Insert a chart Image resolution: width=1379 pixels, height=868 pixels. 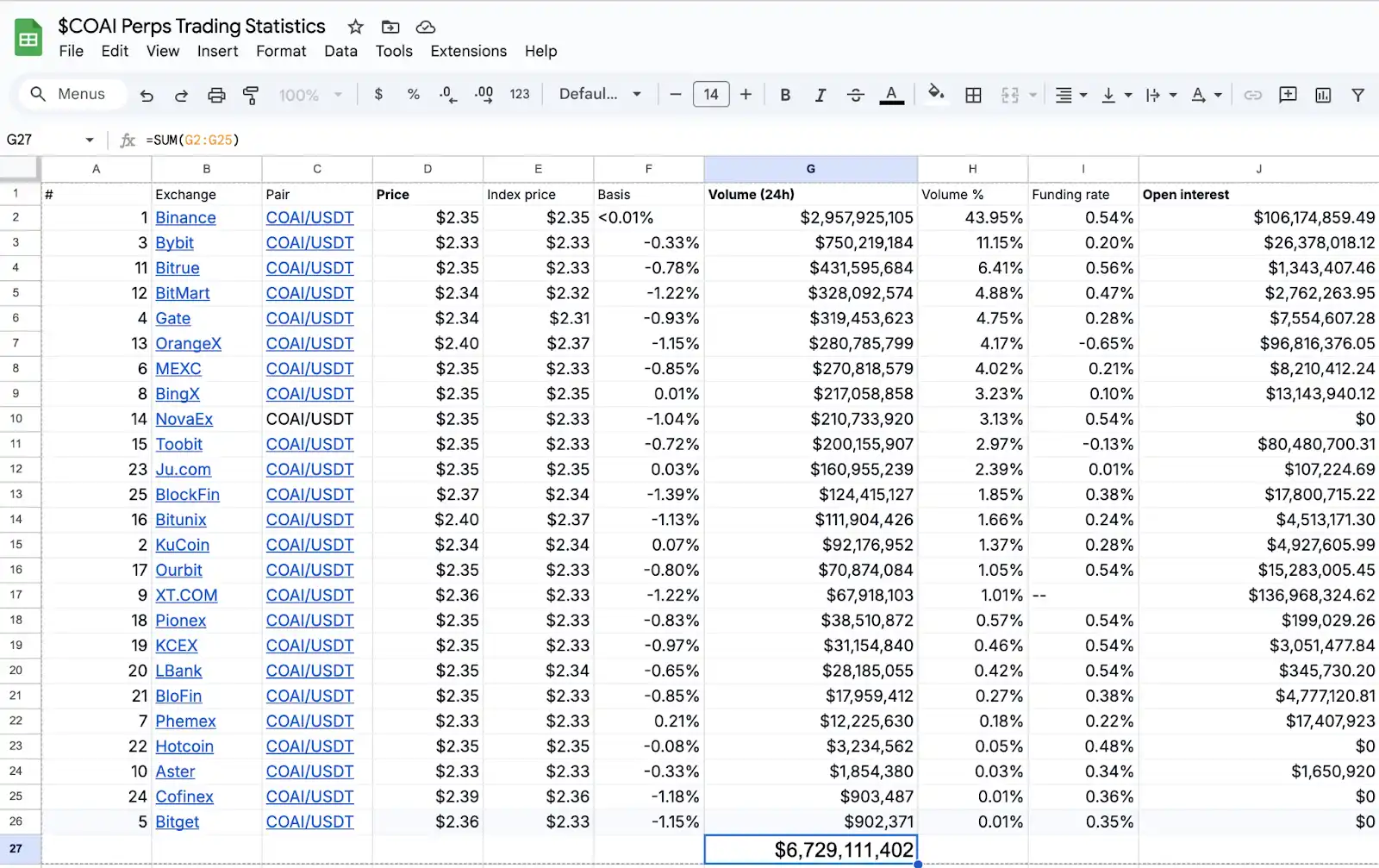point(1323,95)
